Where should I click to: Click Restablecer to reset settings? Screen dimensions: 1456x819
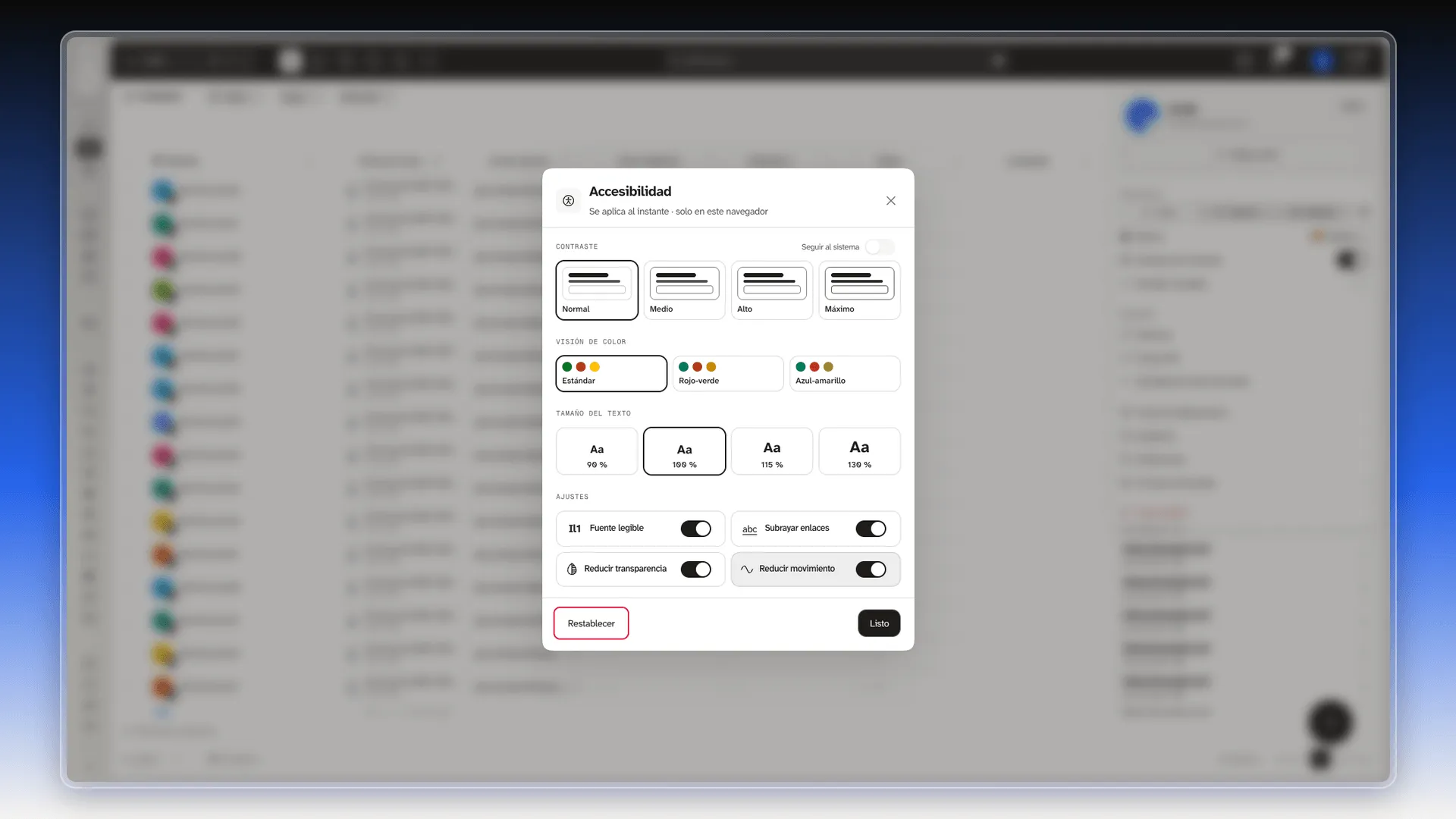pyautogui.click(x=591, y=623)
